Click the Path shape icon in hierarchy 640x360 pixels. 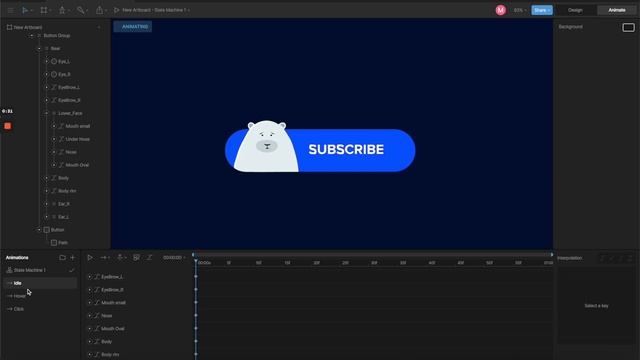(x=54, y=242)
